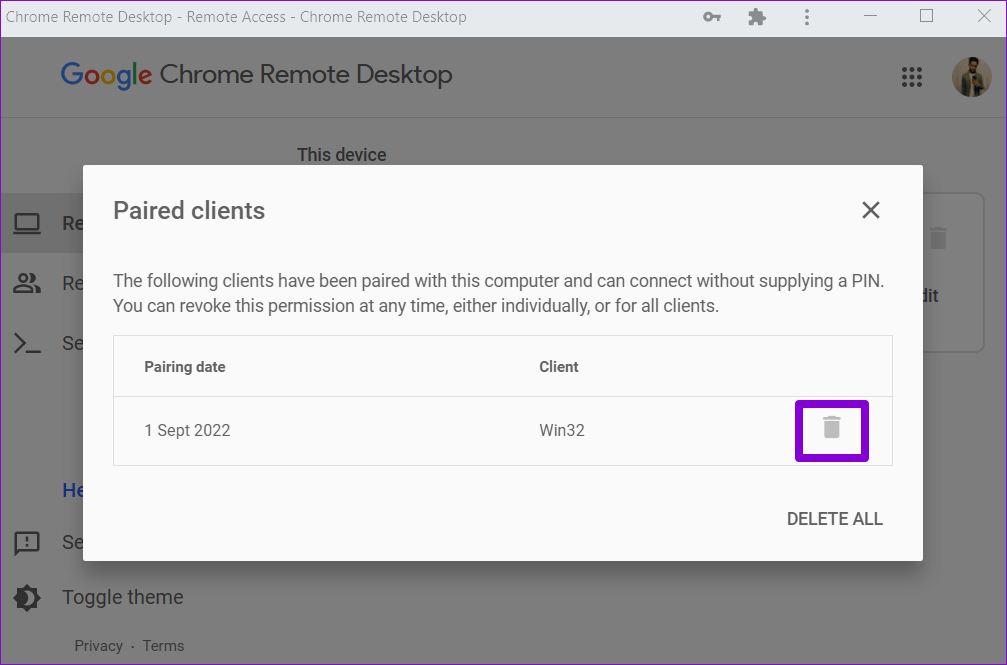Screen dimensions: 1007x665
Task: Click the Google Chrome Remote Desktop logo
Action: (x=257, y=75)
